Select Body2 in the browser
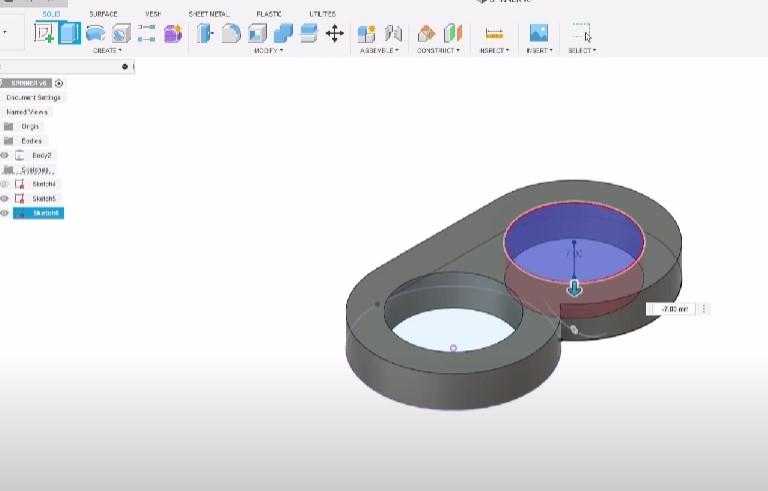The height and width of the screenshot is (491, 768). click(x=42, y=155)
